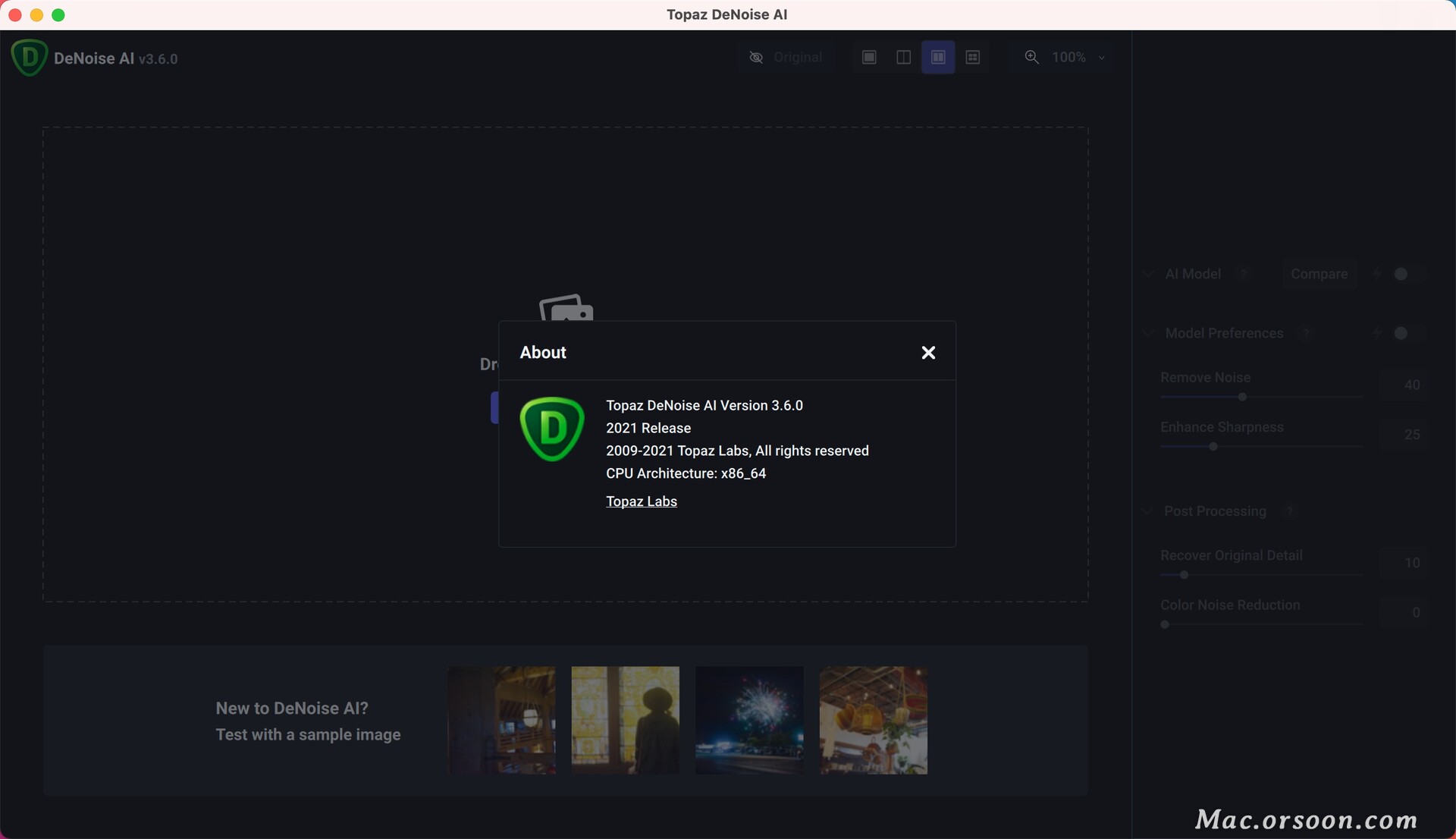Click 'CPU Architecture: x86_64' text
The image size is (1456, 839).
(x=686, y=473)
